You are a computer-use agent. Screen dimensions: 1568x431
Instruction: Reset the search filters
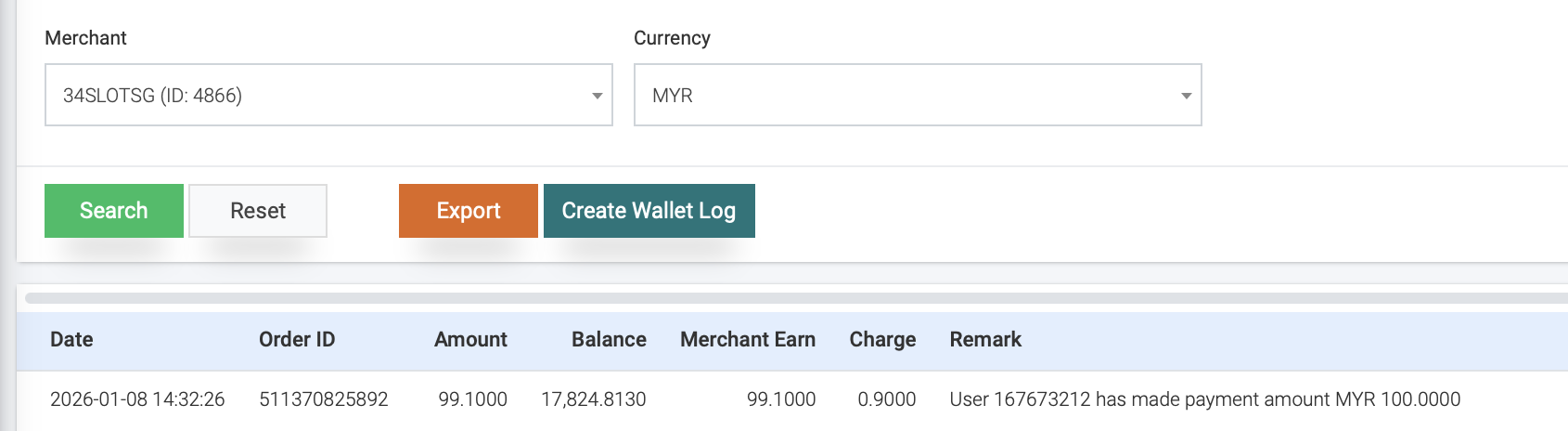(258, 211)
